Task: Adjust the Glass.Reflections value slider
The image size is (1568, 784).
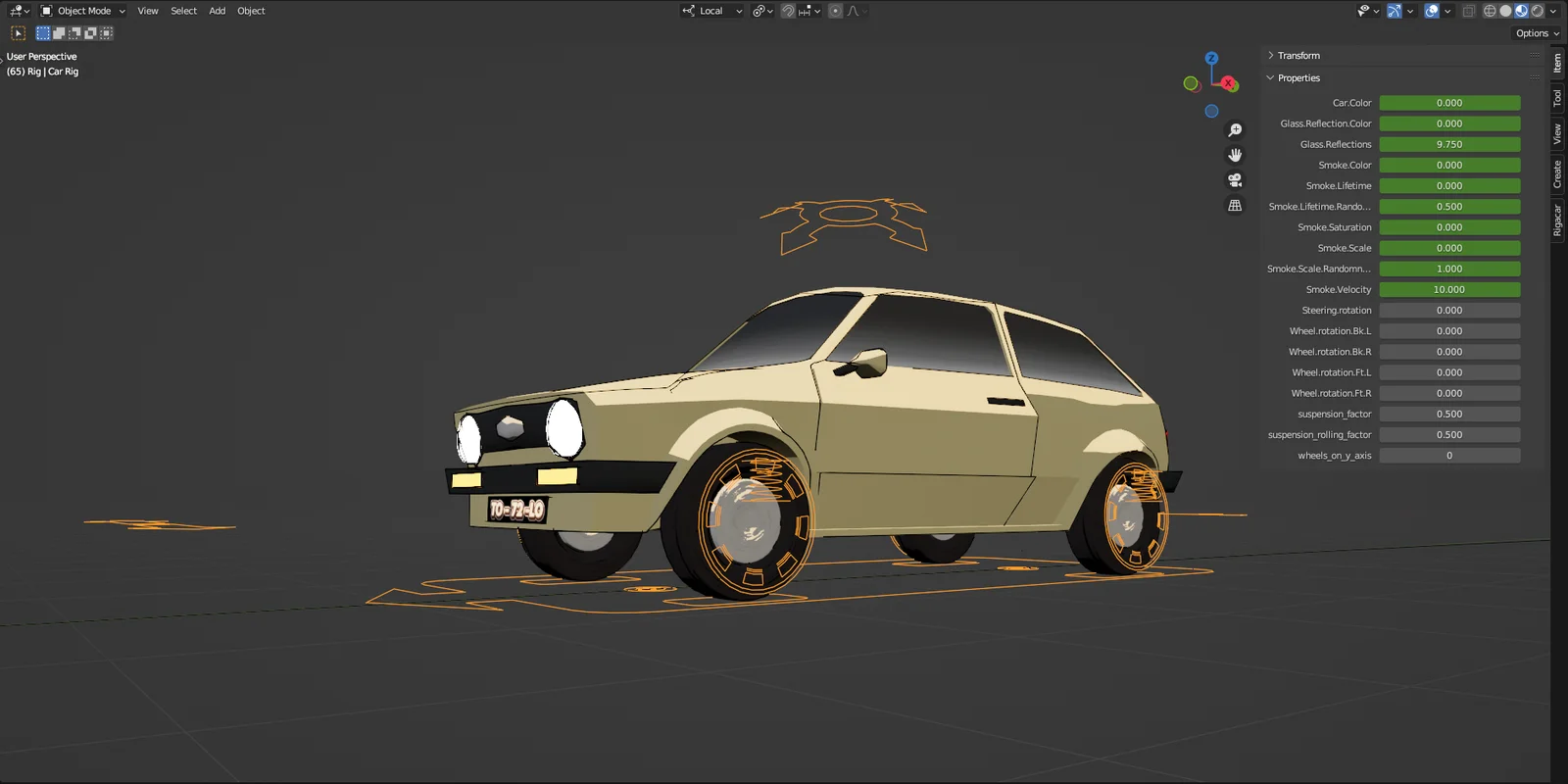Action: coord(1449,144)
